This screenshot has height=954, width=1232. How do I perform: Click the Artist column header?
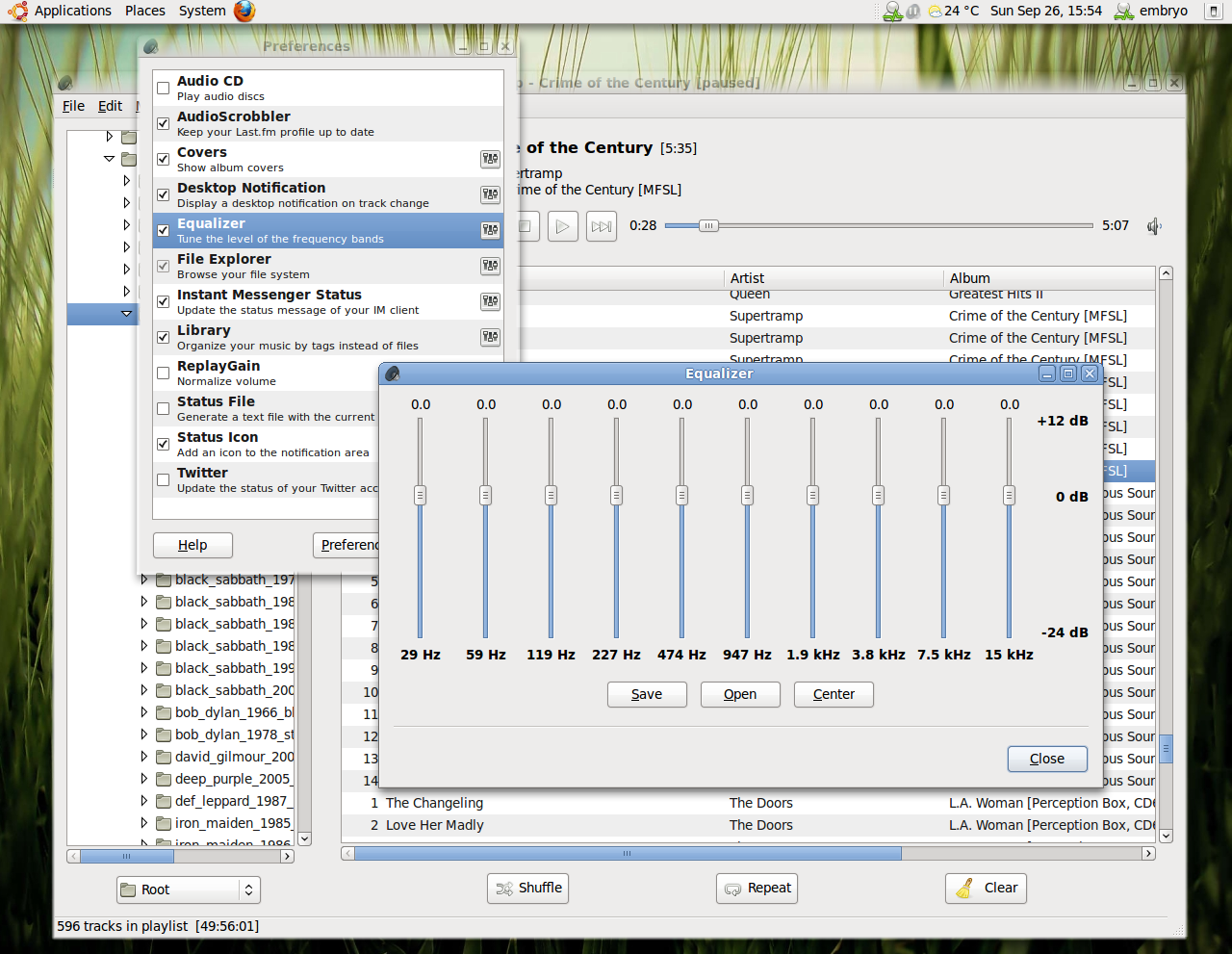833,278
